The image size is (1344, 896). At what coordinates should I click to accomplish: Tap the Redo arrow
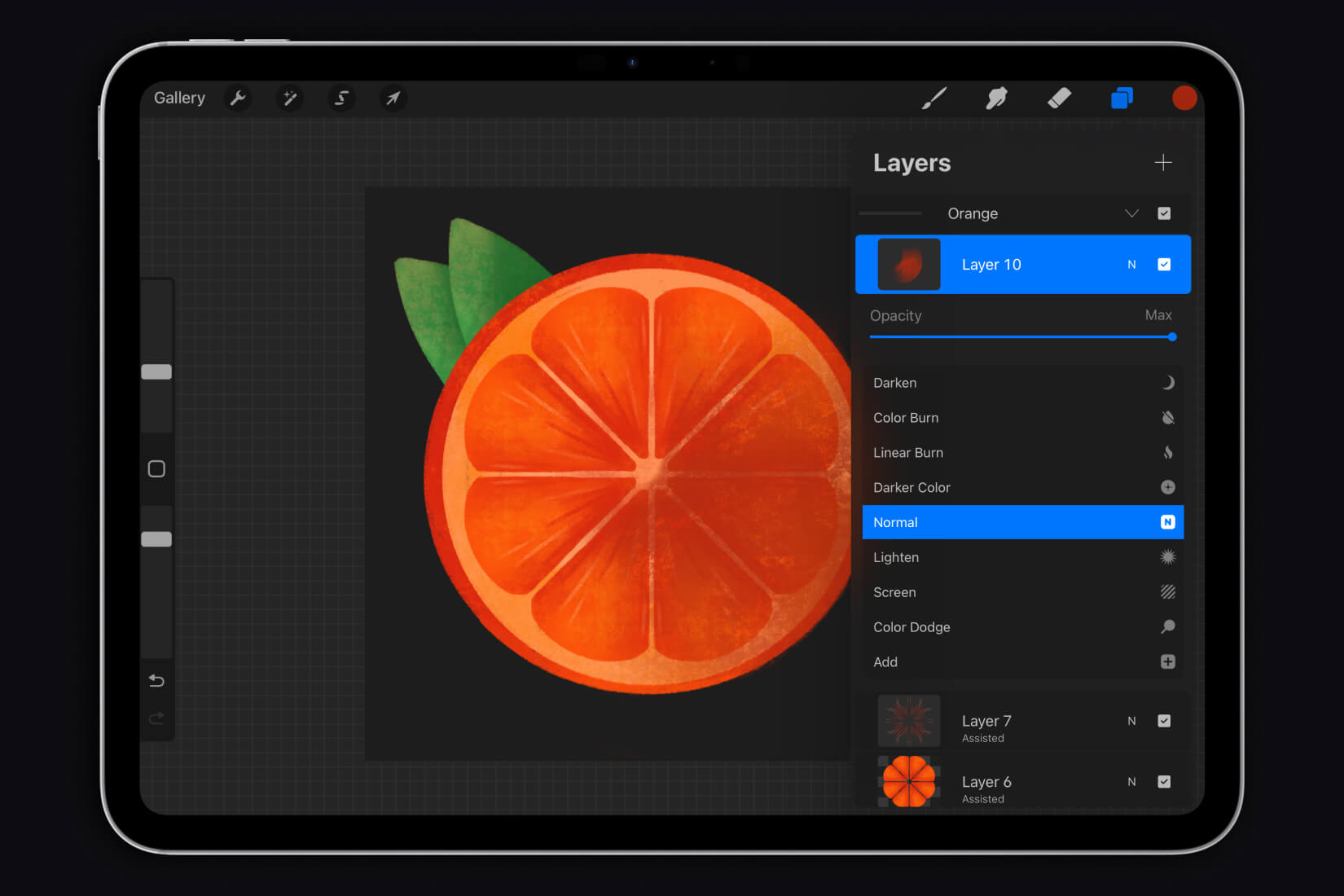tap(156, 718)
